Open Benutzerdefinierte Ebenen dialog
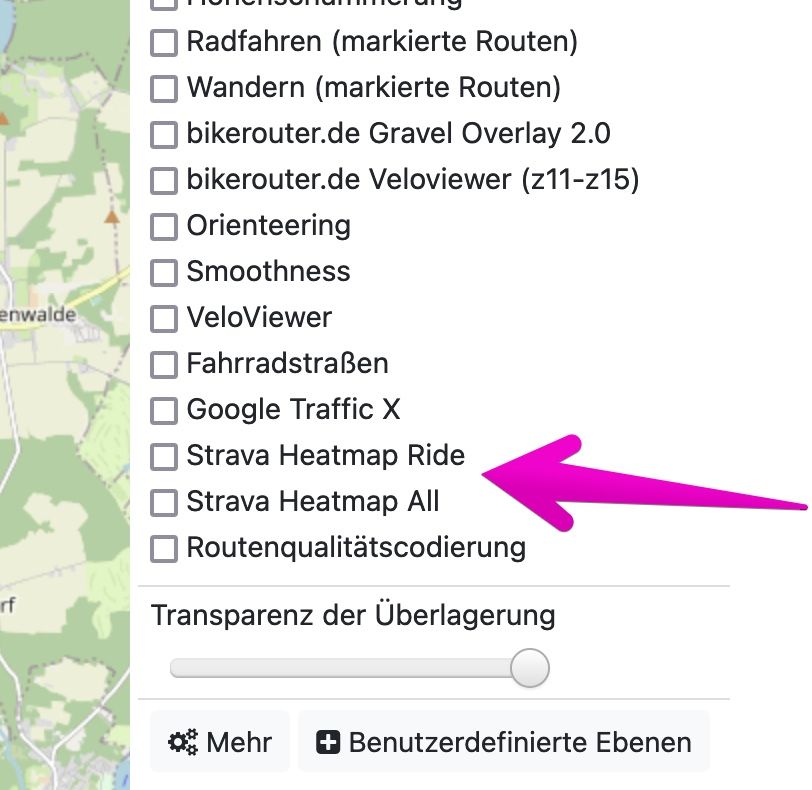 504,742
